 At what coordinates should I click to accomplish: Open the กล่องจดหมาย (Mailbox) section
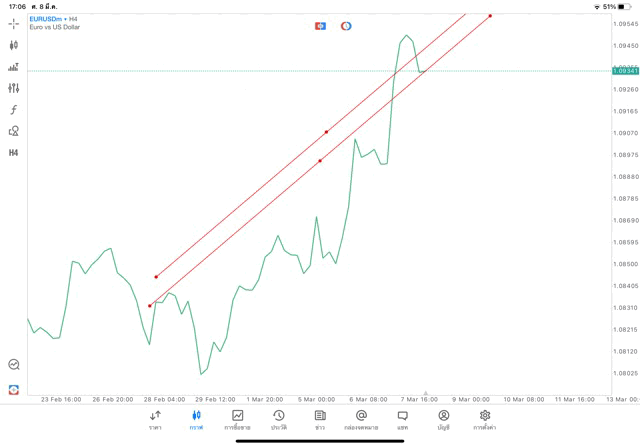pos(361,419)
